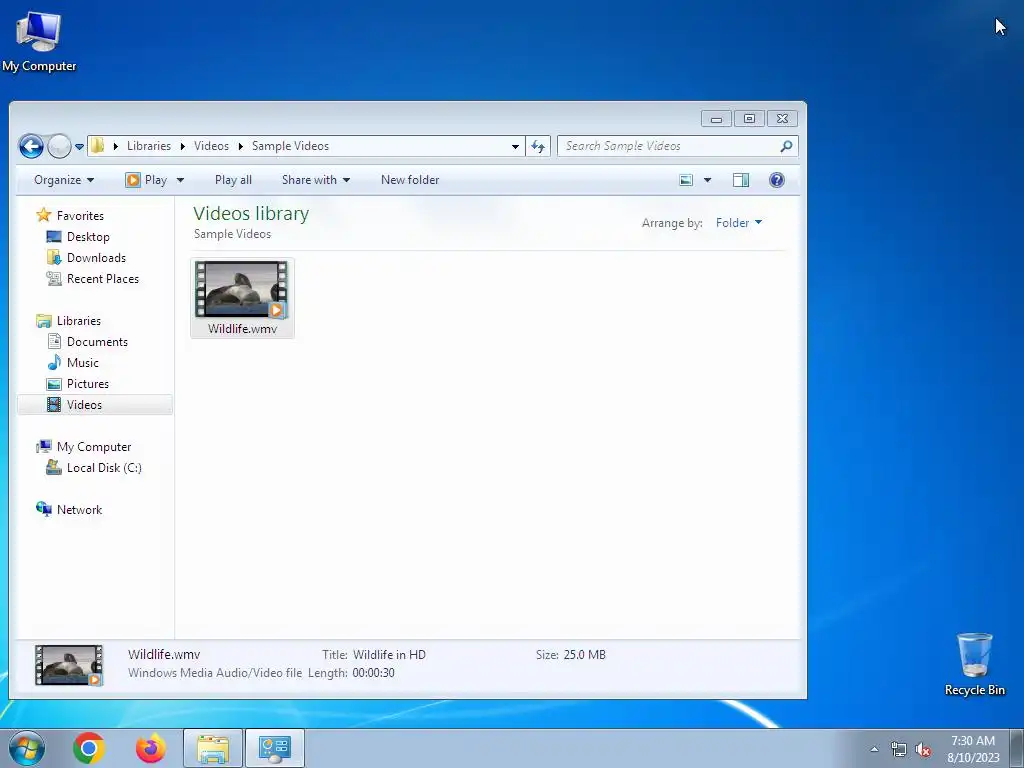Click the network tray icon

point(899,749)
